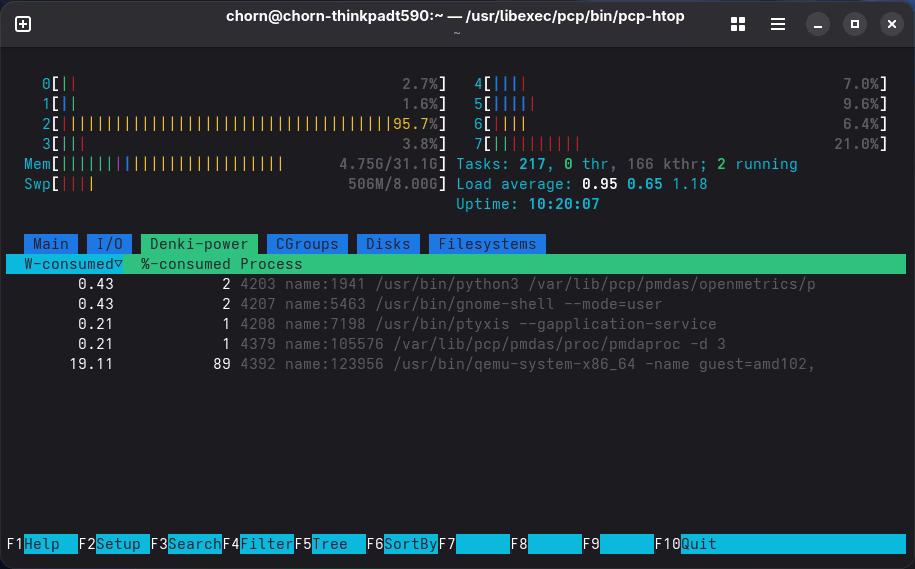Click F1 Help in the function bar

[41, 544]
